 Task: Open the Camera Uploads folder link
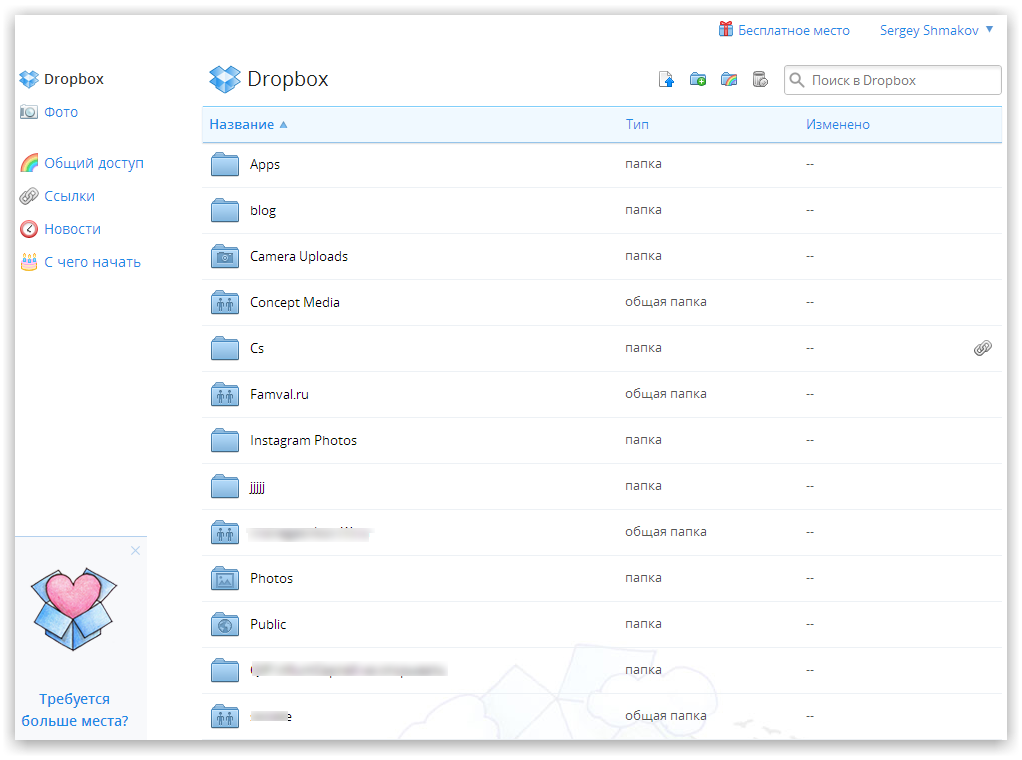[x=299, y=256]
